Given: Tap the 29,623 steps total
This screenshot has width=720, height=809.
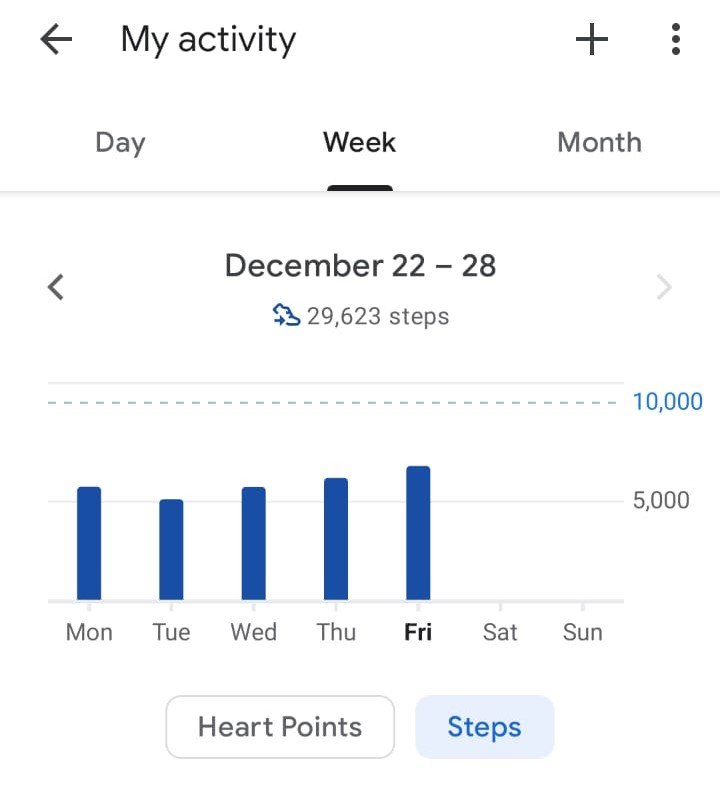Looking at the screenshot, I should 378,317.
